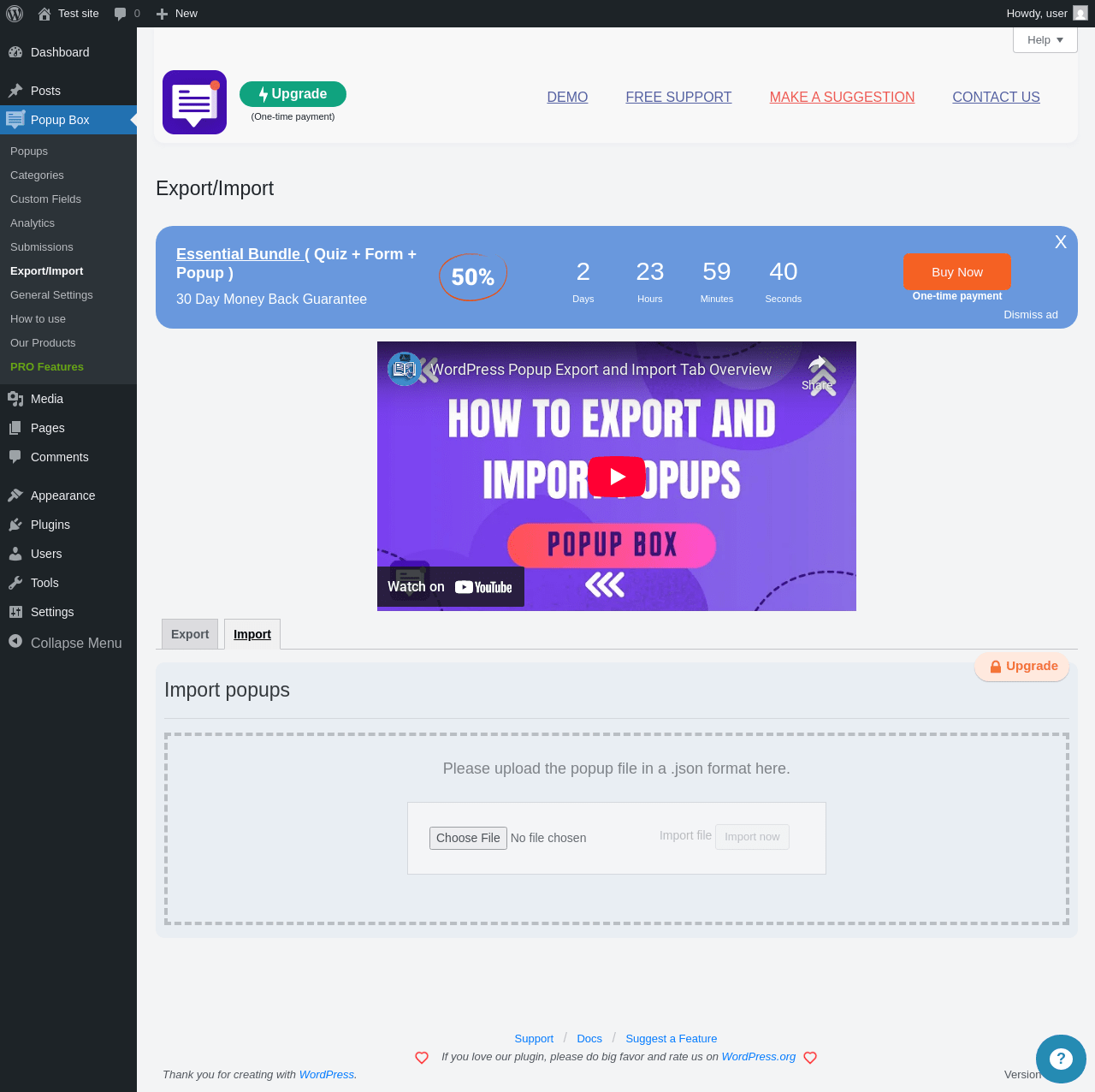Open Suggest a Feature footer link
The width and height of the screenshot is (1095, 1092).
pos(672,1039)
